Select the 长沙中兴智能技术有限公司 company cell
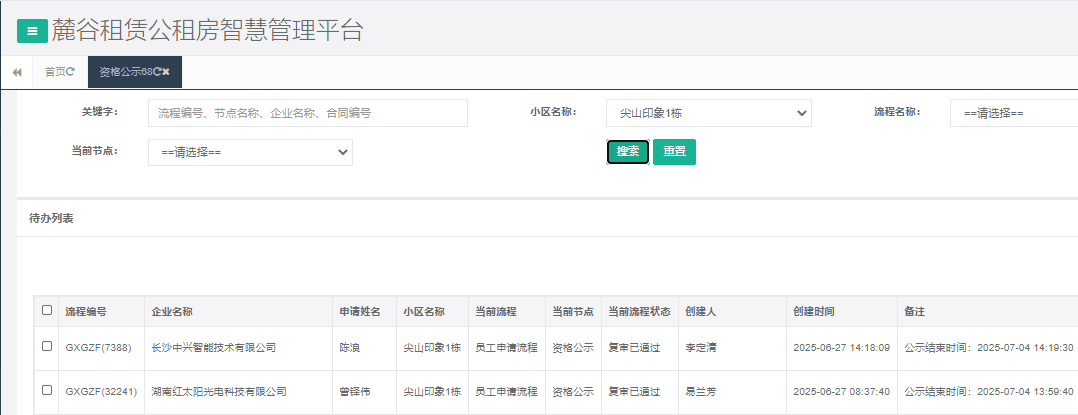The height and width of the screenshot is (415, 1078). click(x=213, y=348)
